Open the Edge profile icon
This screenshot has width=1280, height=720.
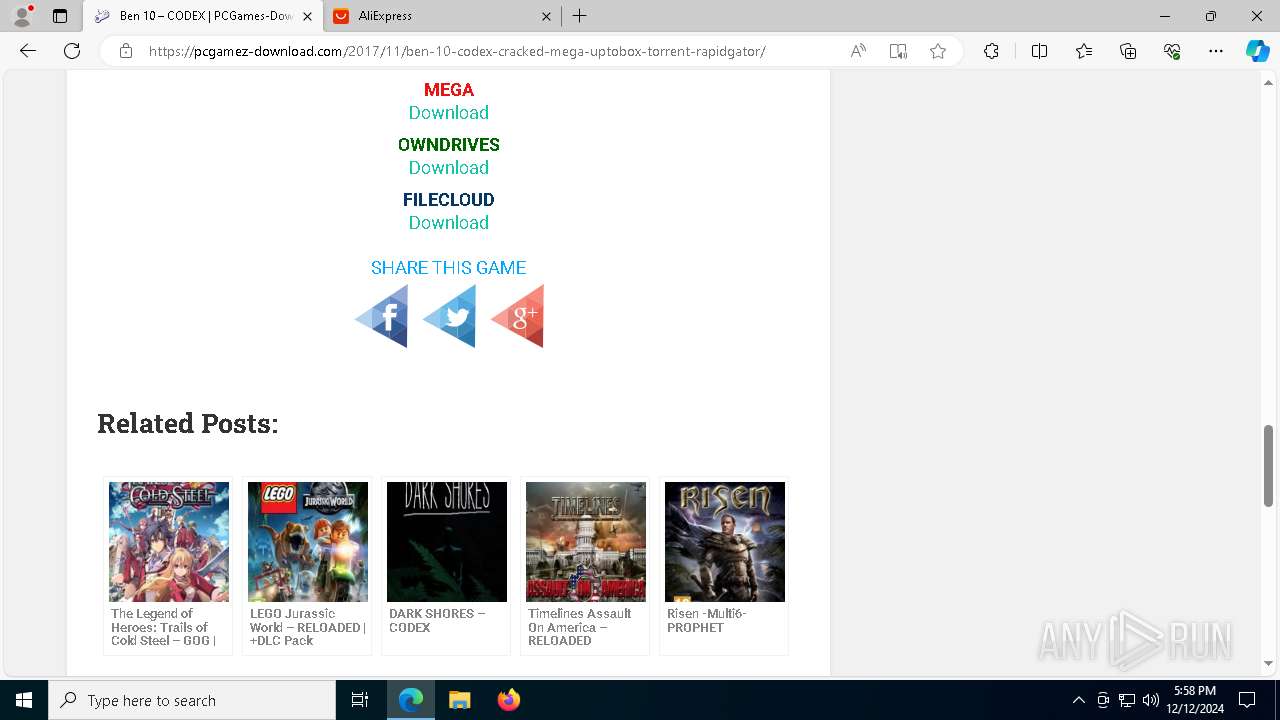coord(22,16)
